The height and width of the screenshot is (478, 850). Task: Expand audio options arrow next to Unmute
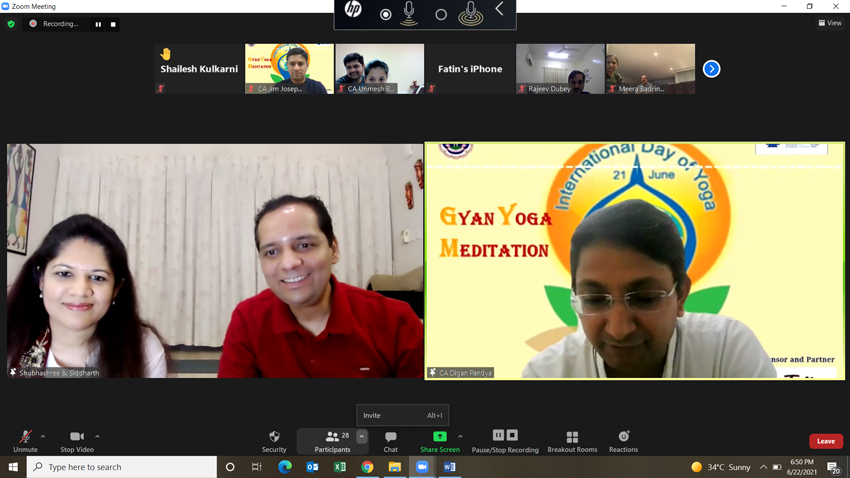[43, 436]
